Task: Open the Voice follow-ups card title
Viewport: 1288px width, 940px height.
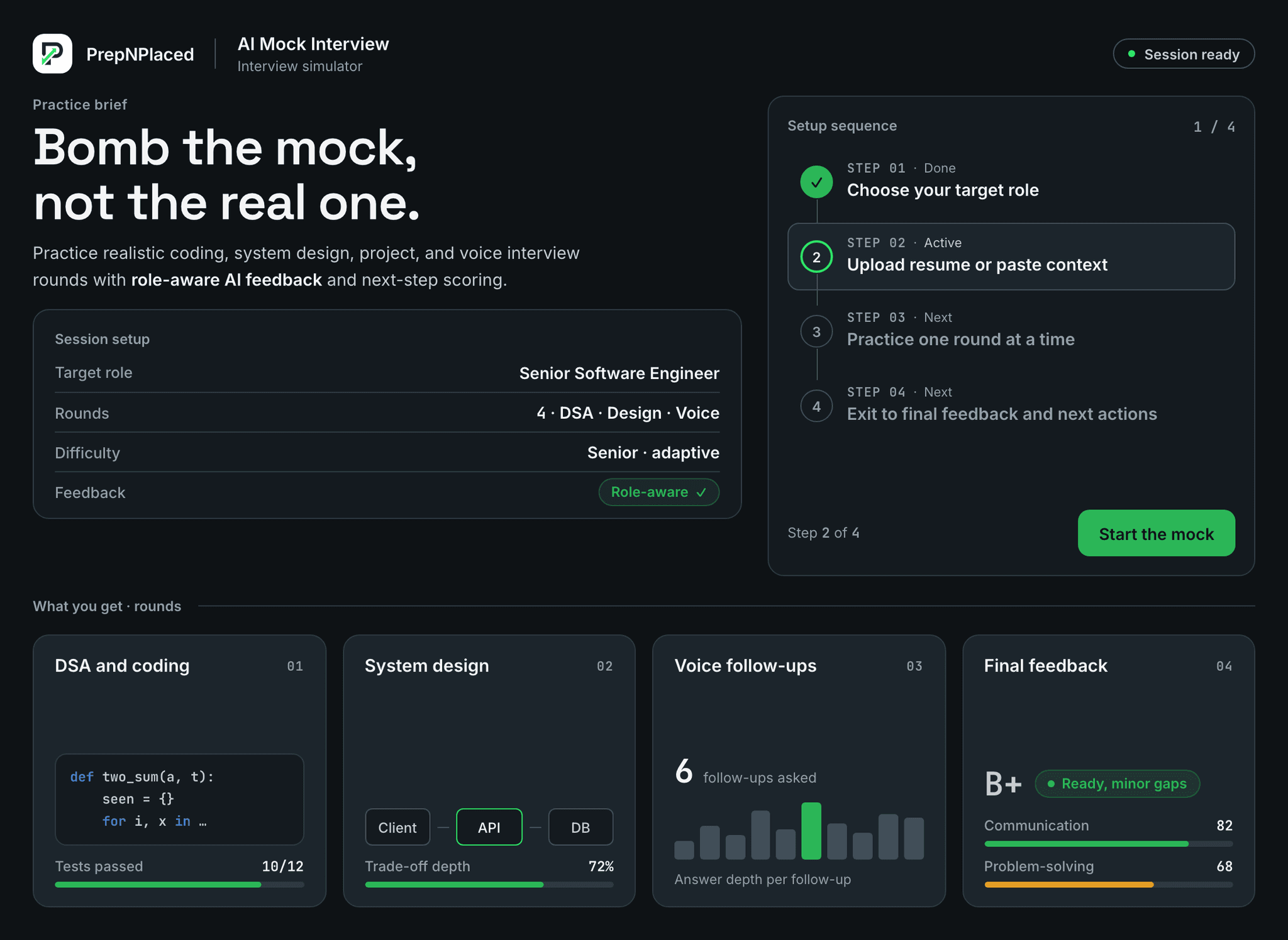Action: (745, 666)
